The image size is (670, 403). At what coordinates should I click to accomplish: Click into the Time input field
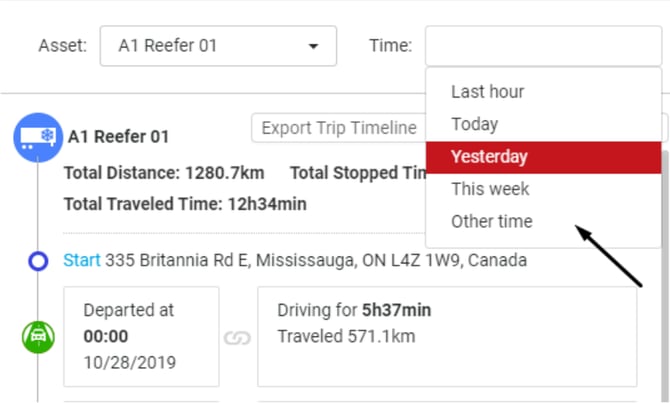(543, 46)
